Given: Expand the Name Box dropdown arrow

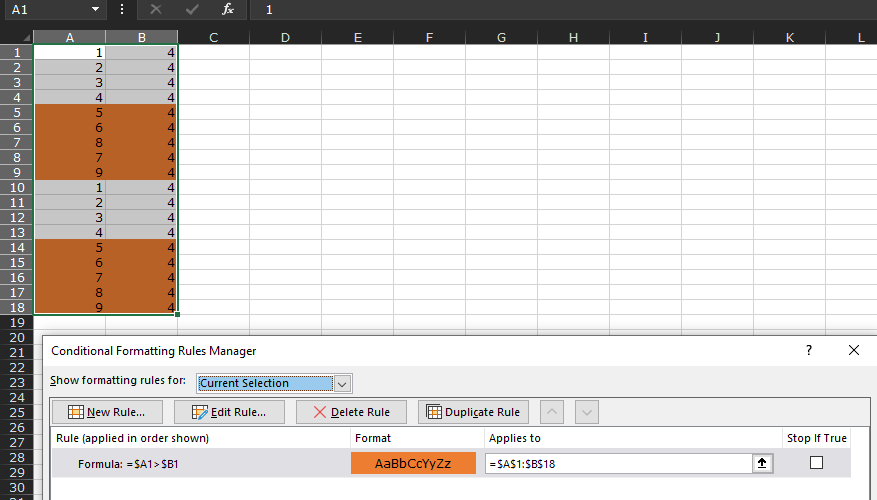Looking at the screenshot, I should coord(95,10).
